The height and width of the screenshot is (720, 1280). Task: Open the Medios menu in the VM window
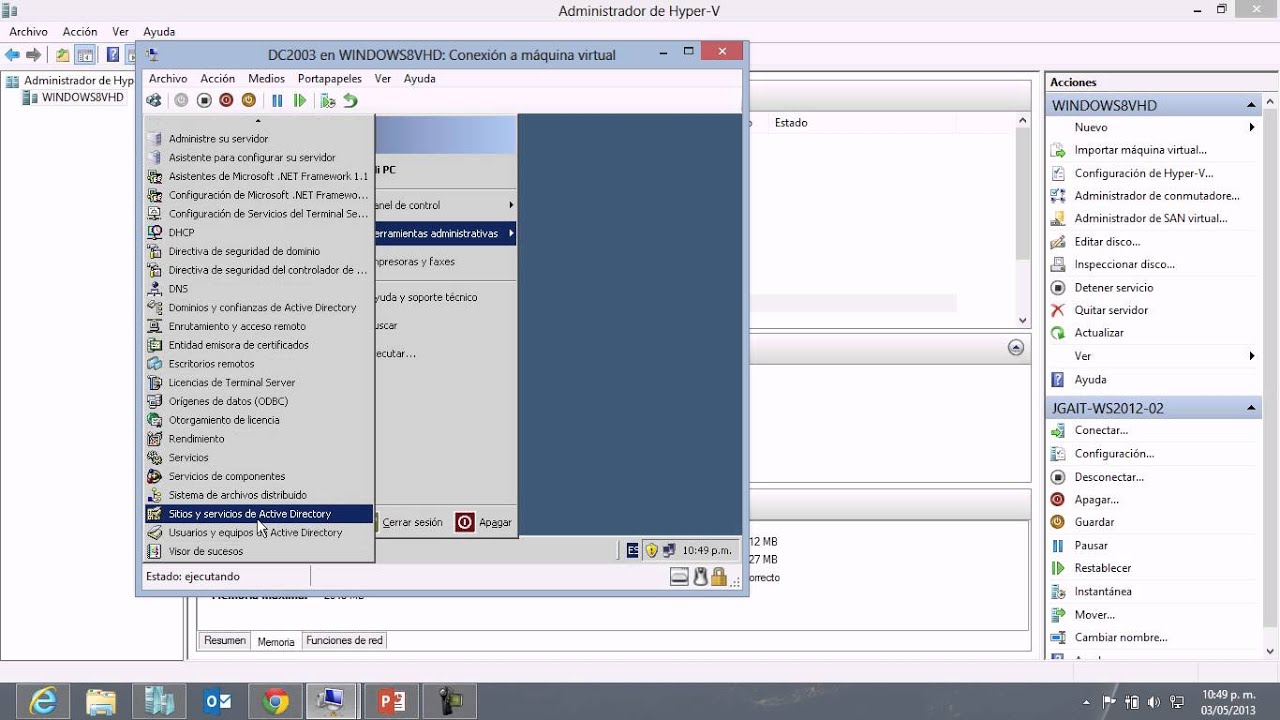266,78
